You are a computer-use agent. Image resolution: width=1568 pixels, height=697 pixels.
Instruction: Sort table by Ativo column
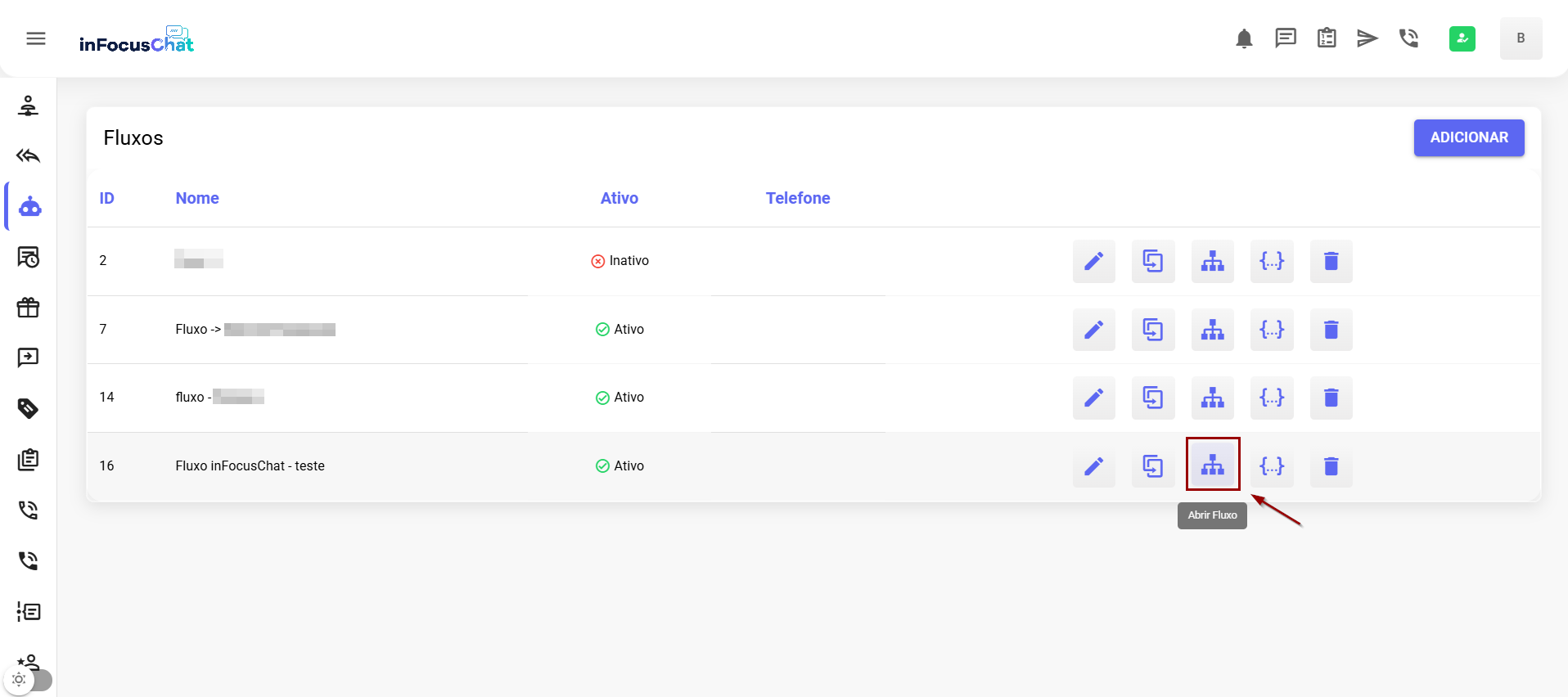619,198
